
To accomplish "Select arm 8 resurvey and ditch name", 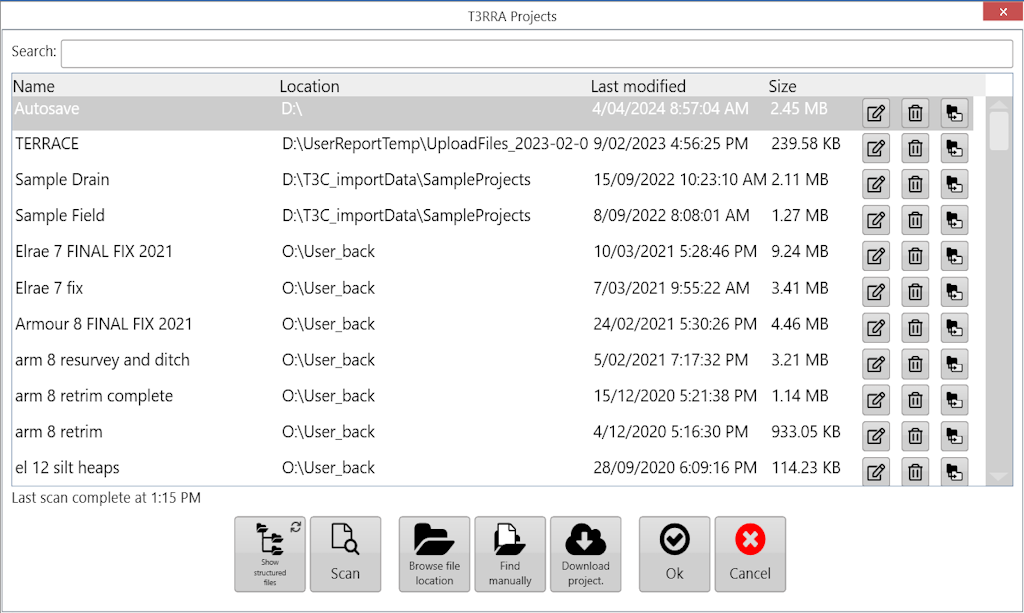I will [103, 360].
